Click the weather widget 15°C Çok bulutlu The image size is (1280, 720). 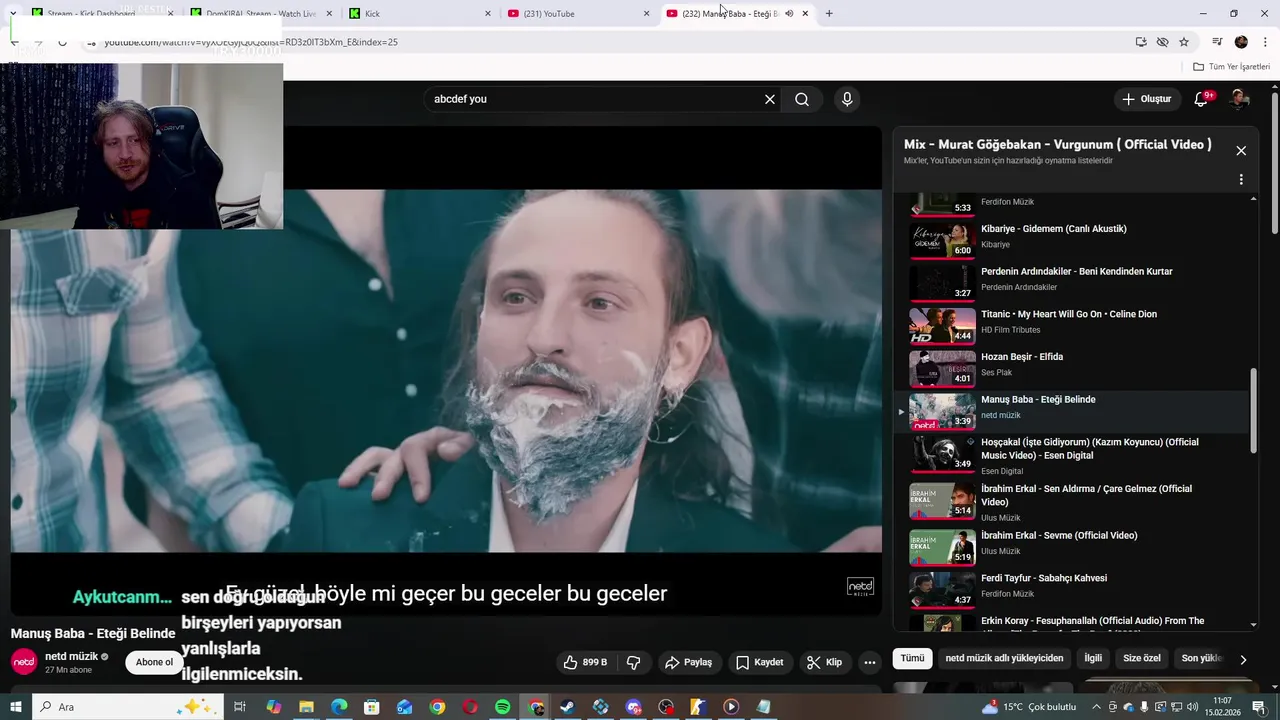tap(1030, 707)
